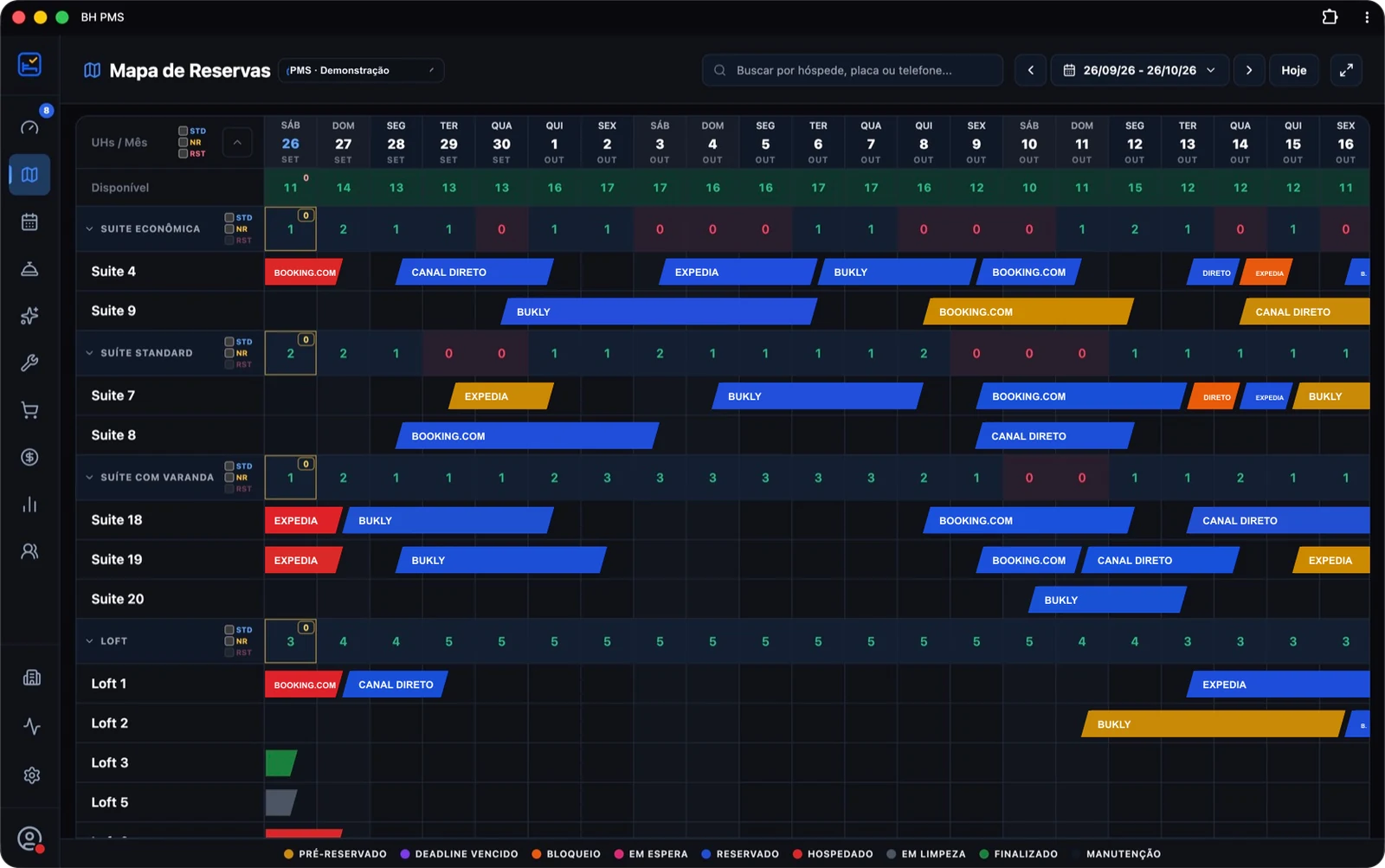This screenshot has width=1385, height=868.
Task: Open the dollar finance icon
Action: pos(29,457)
